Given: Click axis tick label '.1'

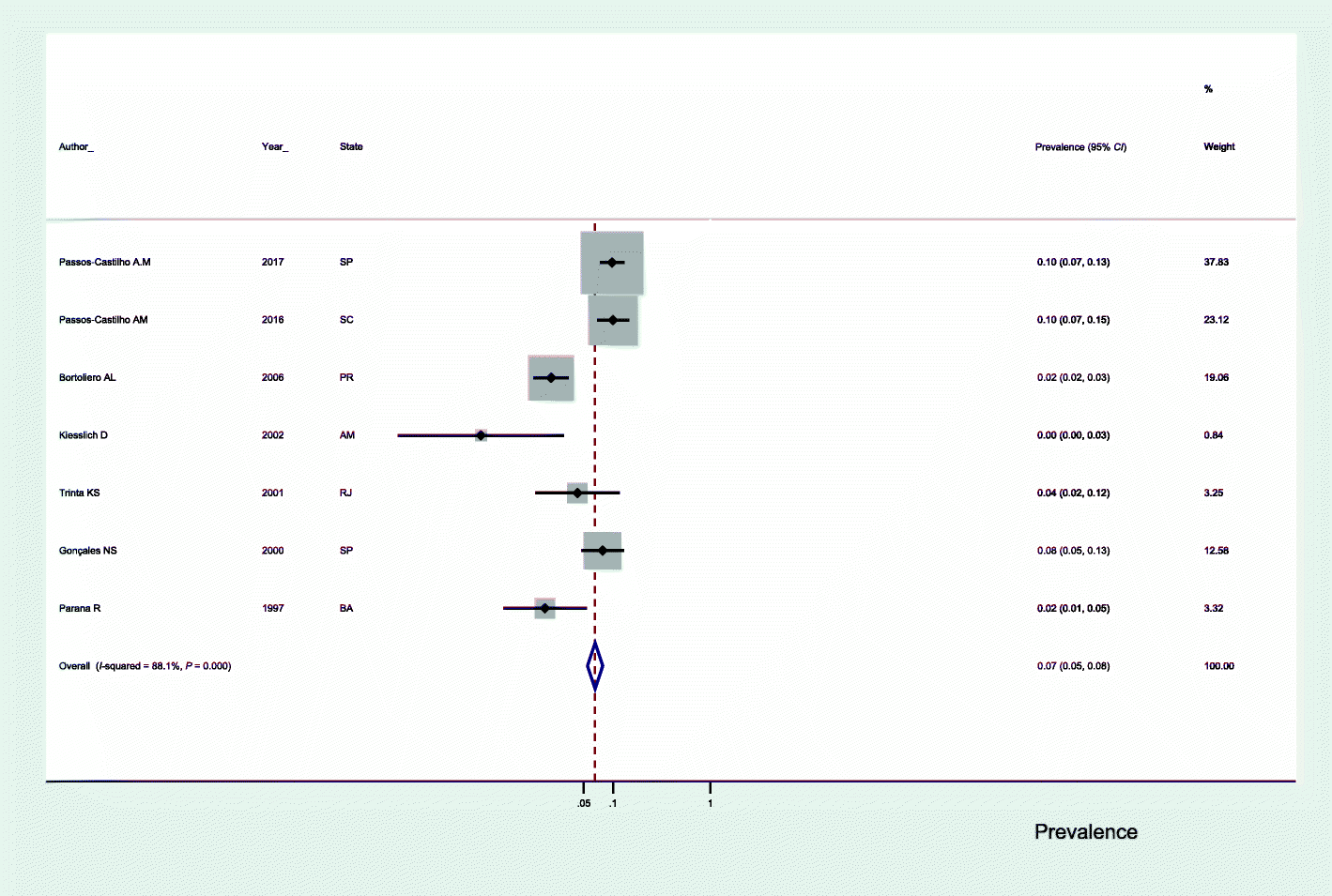Looking at the screenshot, I should pyautogui.click(x=612, y=804).
